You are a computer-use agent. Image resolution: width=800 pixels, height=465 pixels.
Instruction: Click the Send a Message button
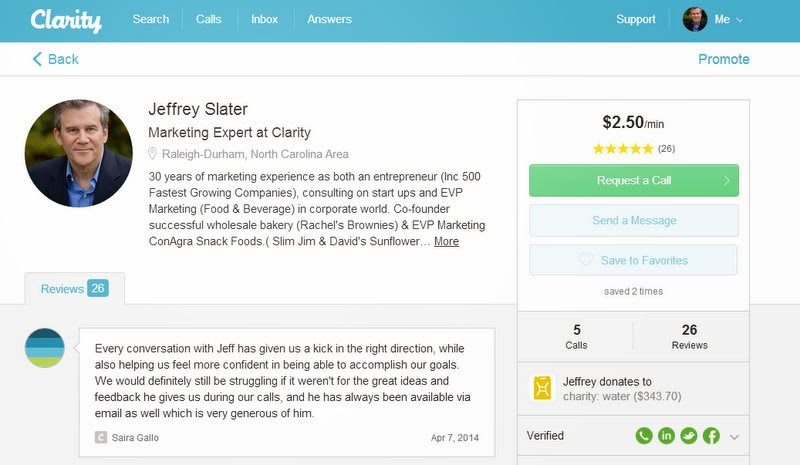pos(634,221)
